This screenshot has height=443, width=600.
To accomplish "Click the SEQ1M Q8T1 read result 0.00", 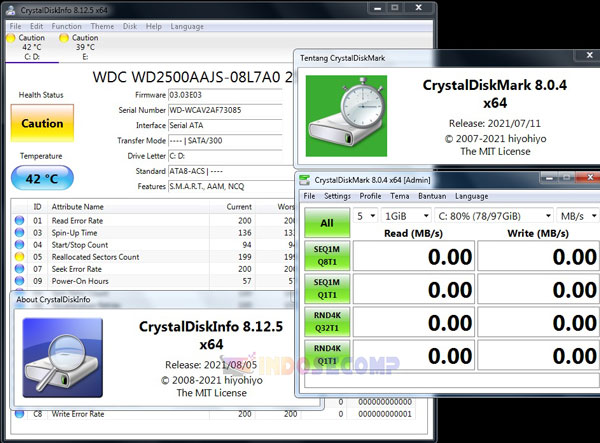I will click(414, 256).
